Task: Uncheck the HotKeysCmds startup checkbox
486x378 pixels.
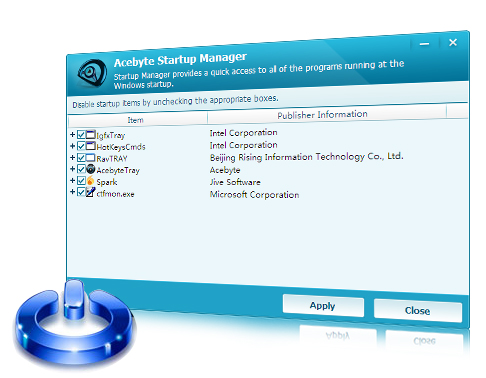Action: click(x=81, y=146)
